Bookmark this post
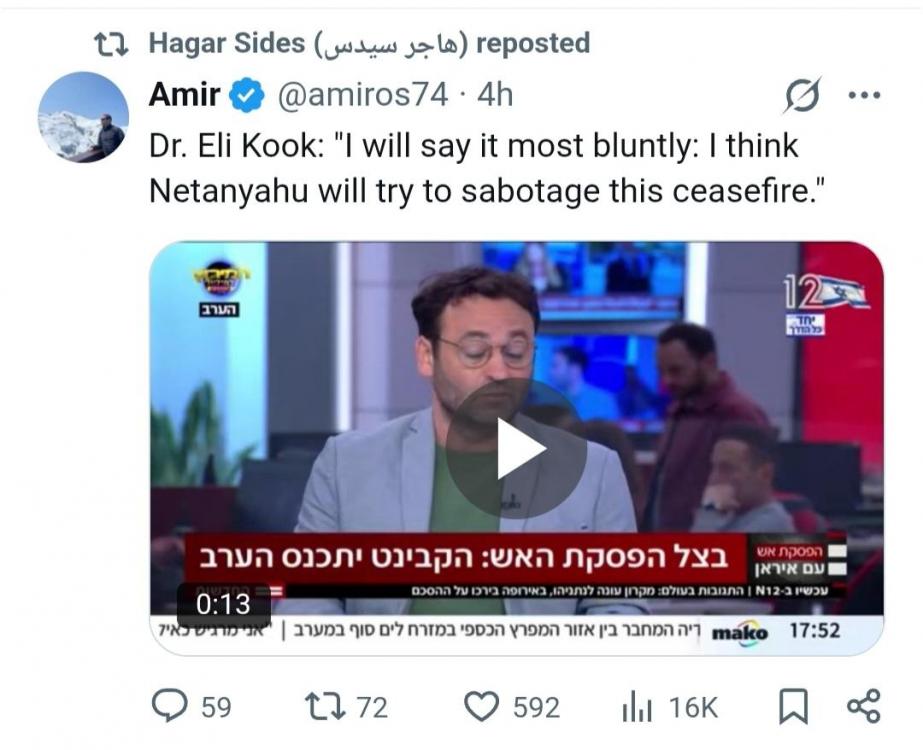The width and height of the screenshot is (923, 750). pos(793,706)
